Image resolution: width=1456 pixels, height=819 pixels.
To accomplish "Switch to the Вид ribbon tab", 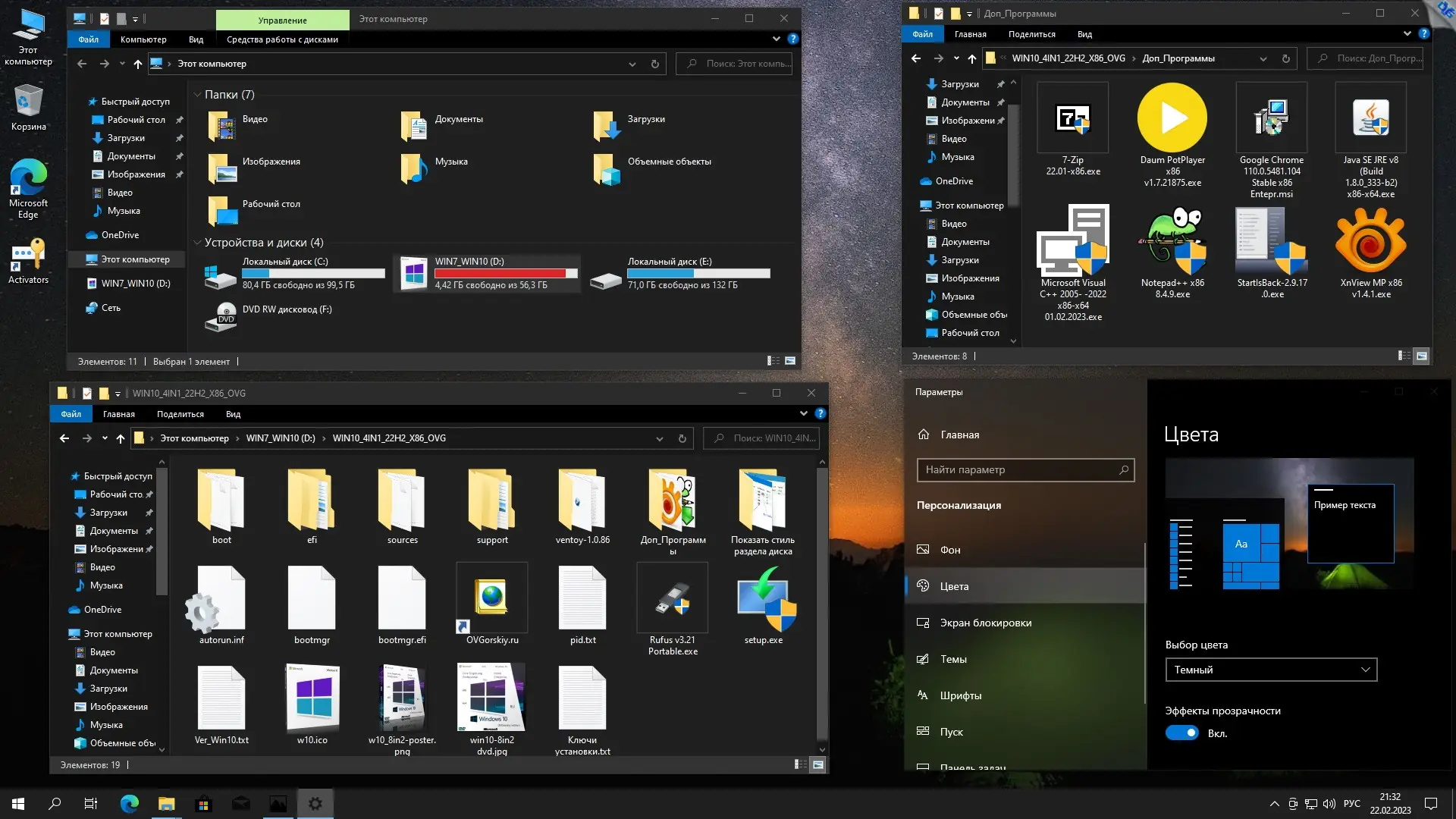I will click(x=195, y=39).
